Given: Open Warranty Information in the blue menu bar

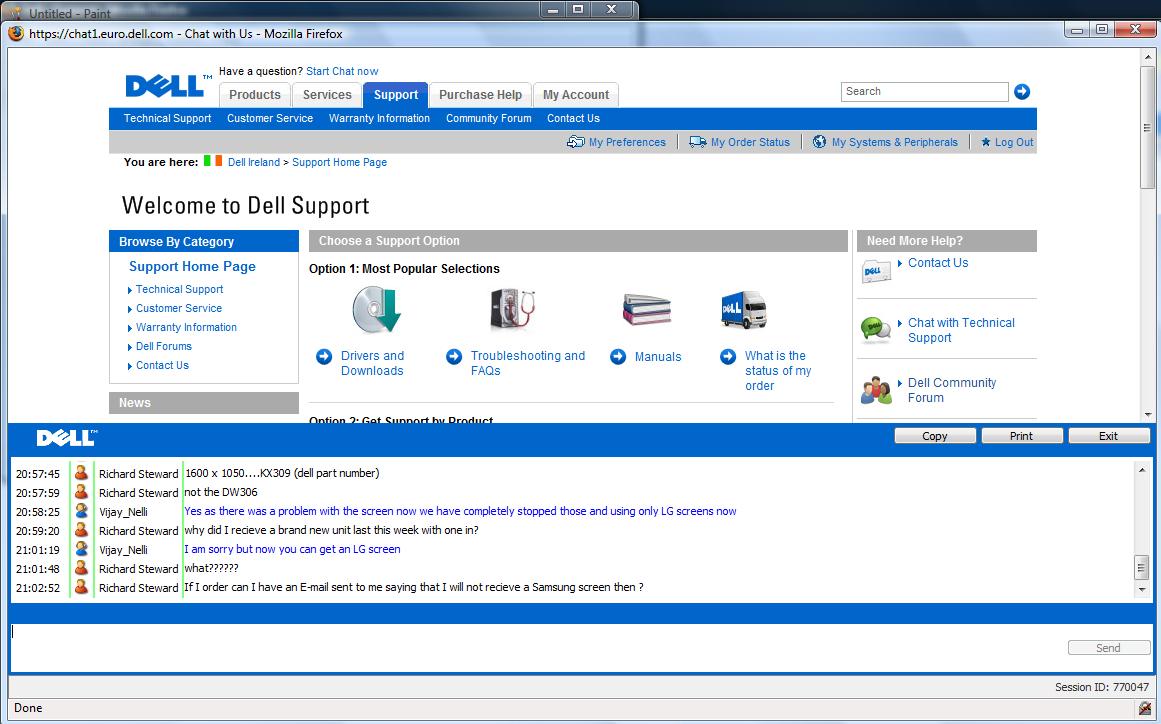Looking at the screenshot, I should [379, 118].
